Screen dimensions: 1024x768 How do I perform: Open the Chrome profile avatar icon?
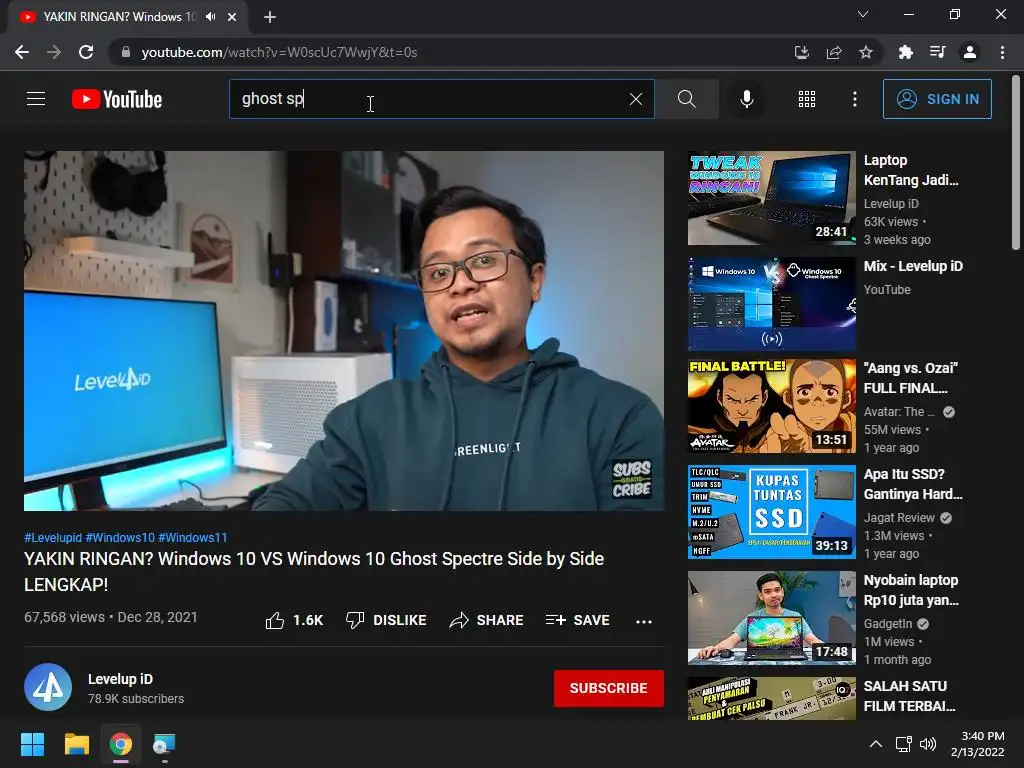(970, 52)
